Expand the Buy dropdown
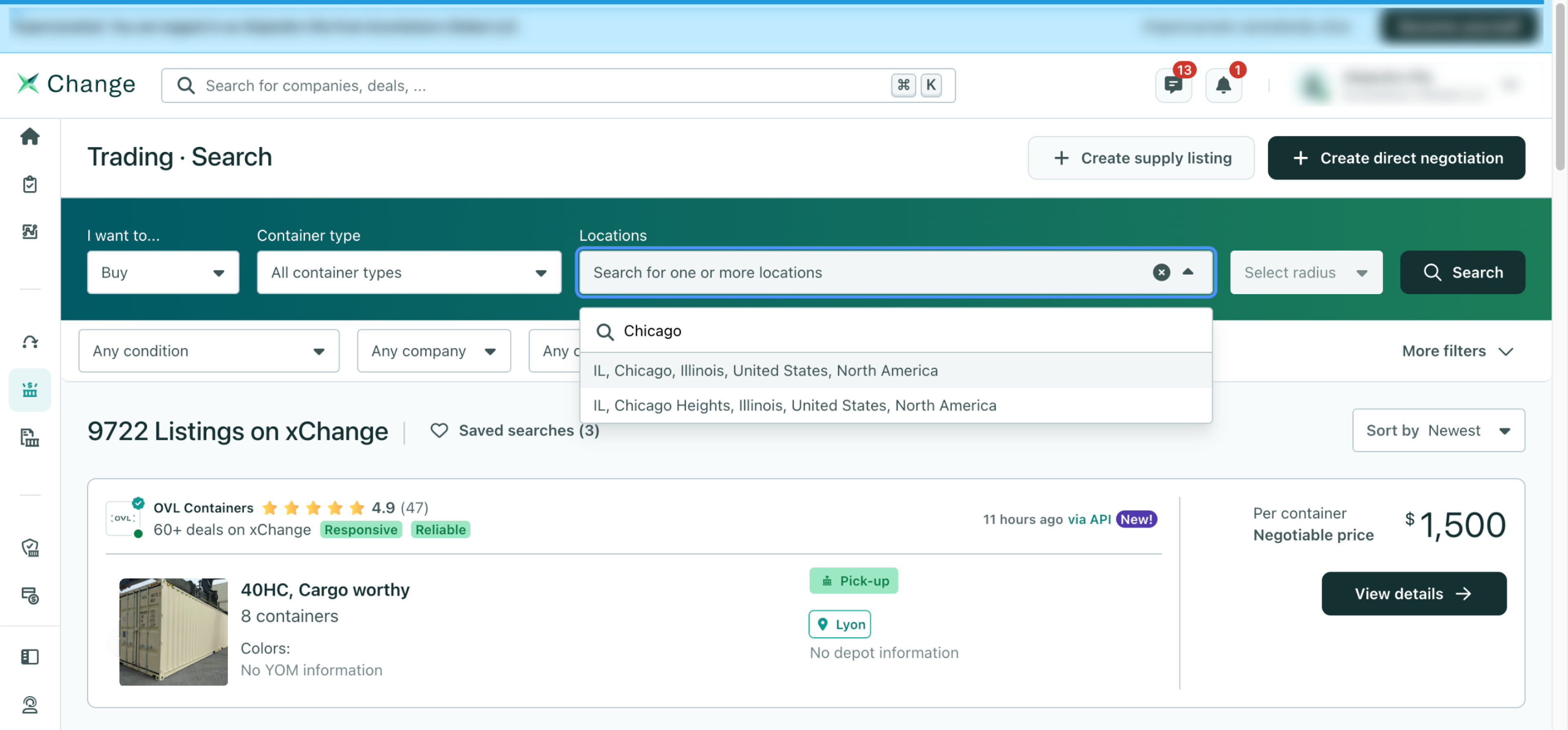 tap(163, 272)
